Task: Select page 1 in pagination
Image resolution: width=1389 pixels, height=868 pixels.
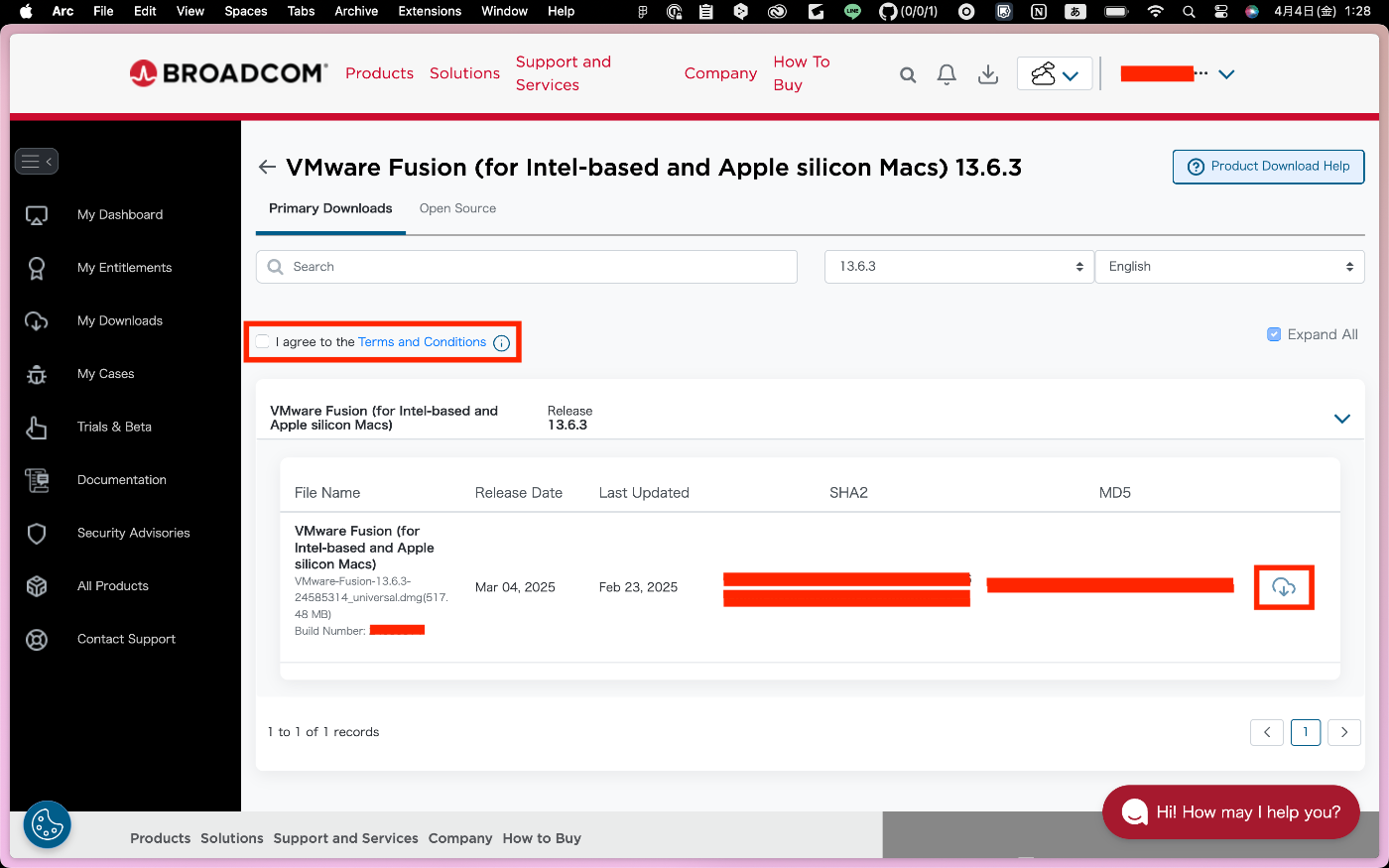Action: (x=1306, y=732)
